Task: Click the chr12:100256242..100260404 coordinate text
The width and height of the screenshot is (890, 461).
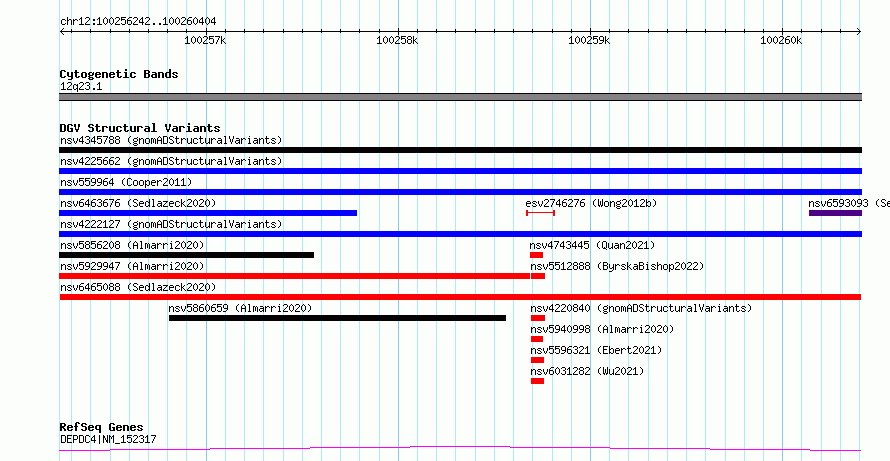Action: [138, 22]
